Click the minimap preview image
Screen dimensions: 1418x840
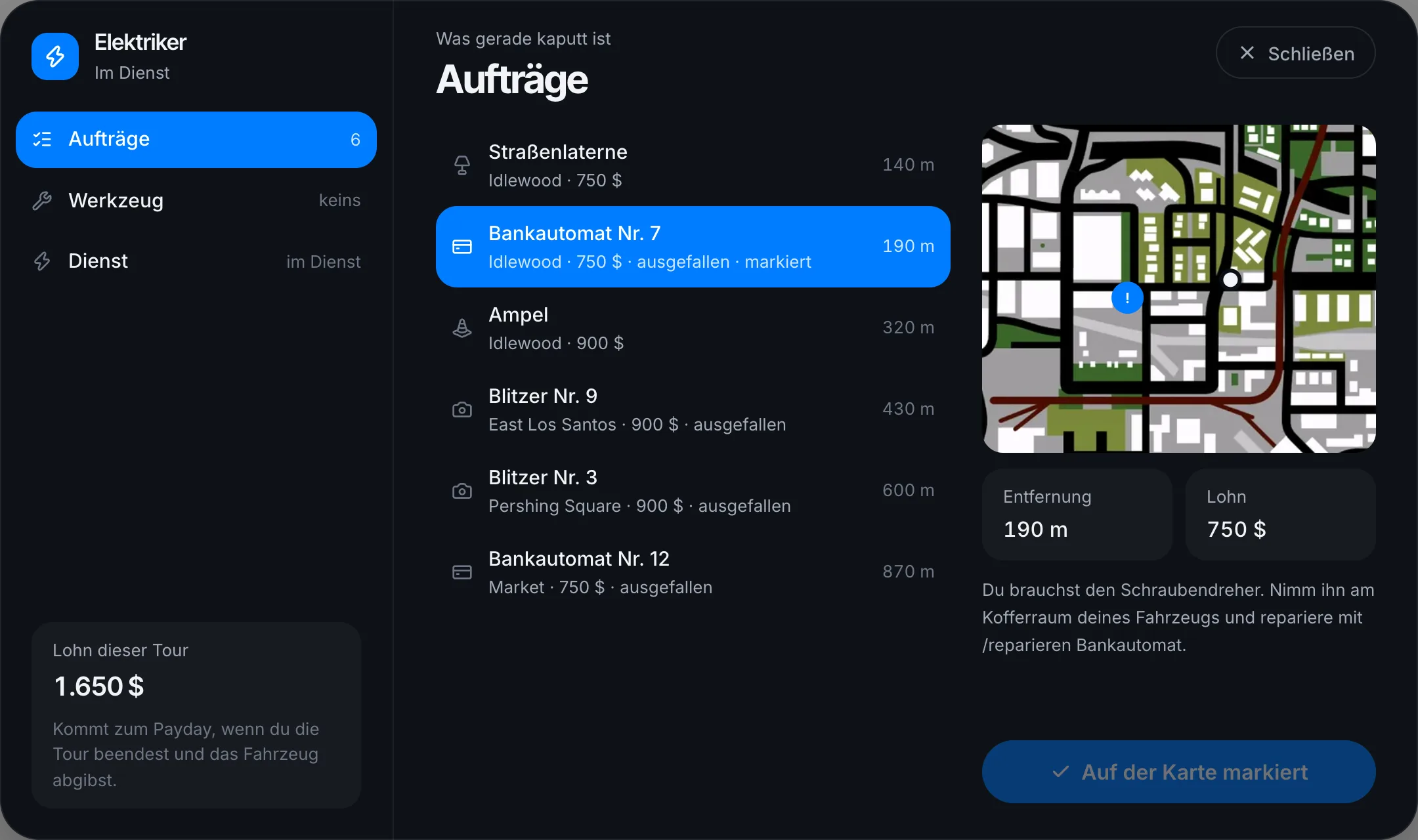coord(1179,289)
